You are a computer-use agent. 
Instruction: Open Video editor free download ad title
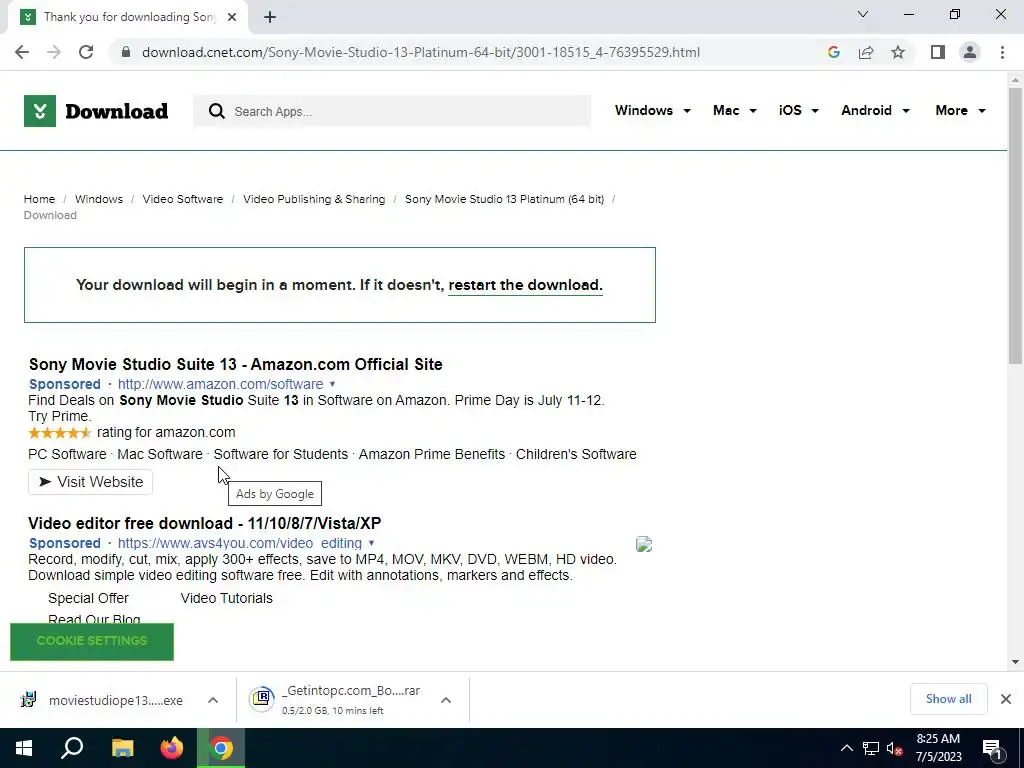click(x=204, y=524)
